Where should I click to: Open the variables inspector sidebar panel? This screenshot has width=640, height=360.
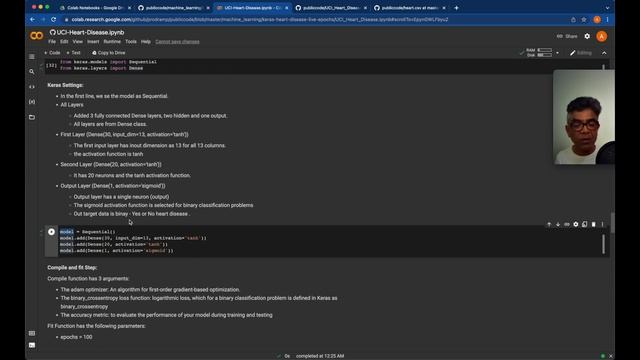coord(32,102)
